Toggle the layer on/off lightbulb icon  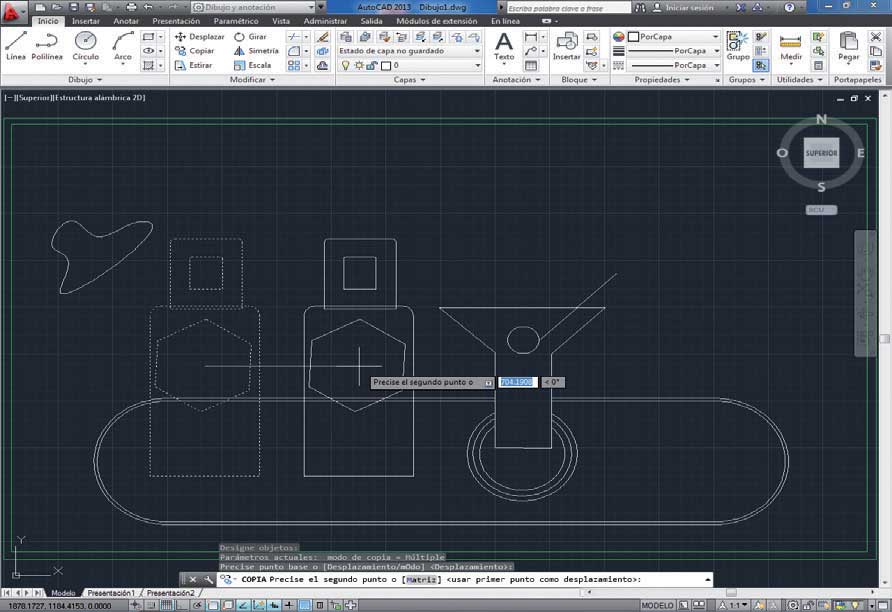coord(346,65)
